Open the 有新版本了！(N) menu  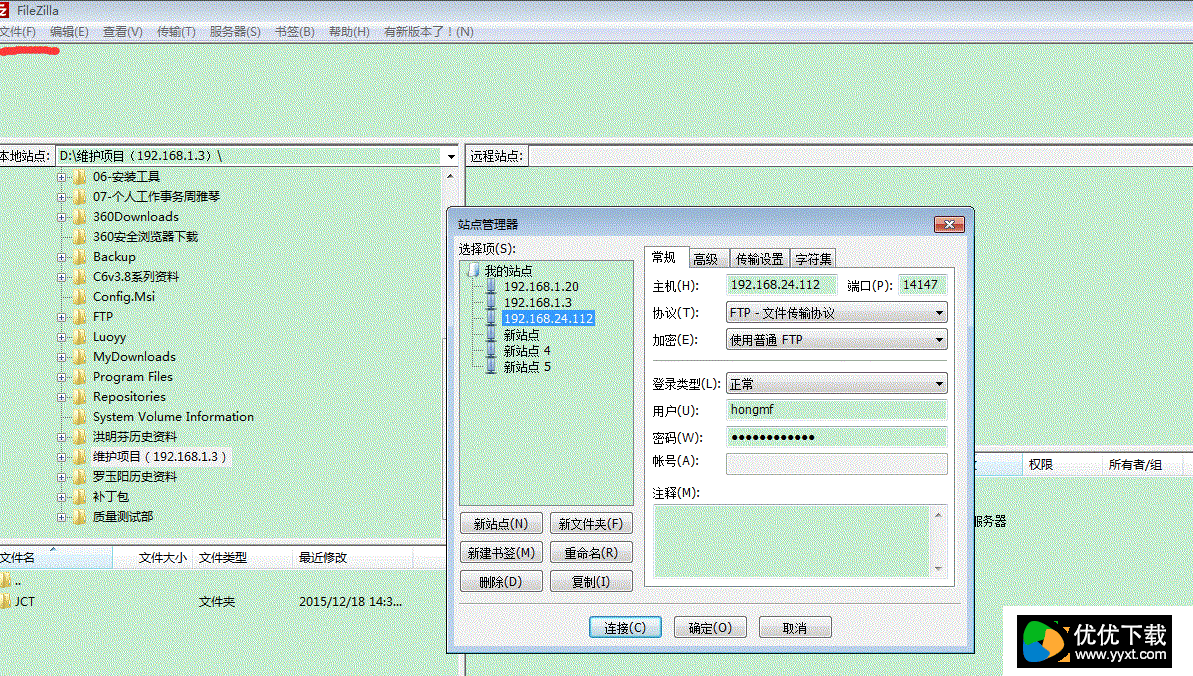point(428,32)
